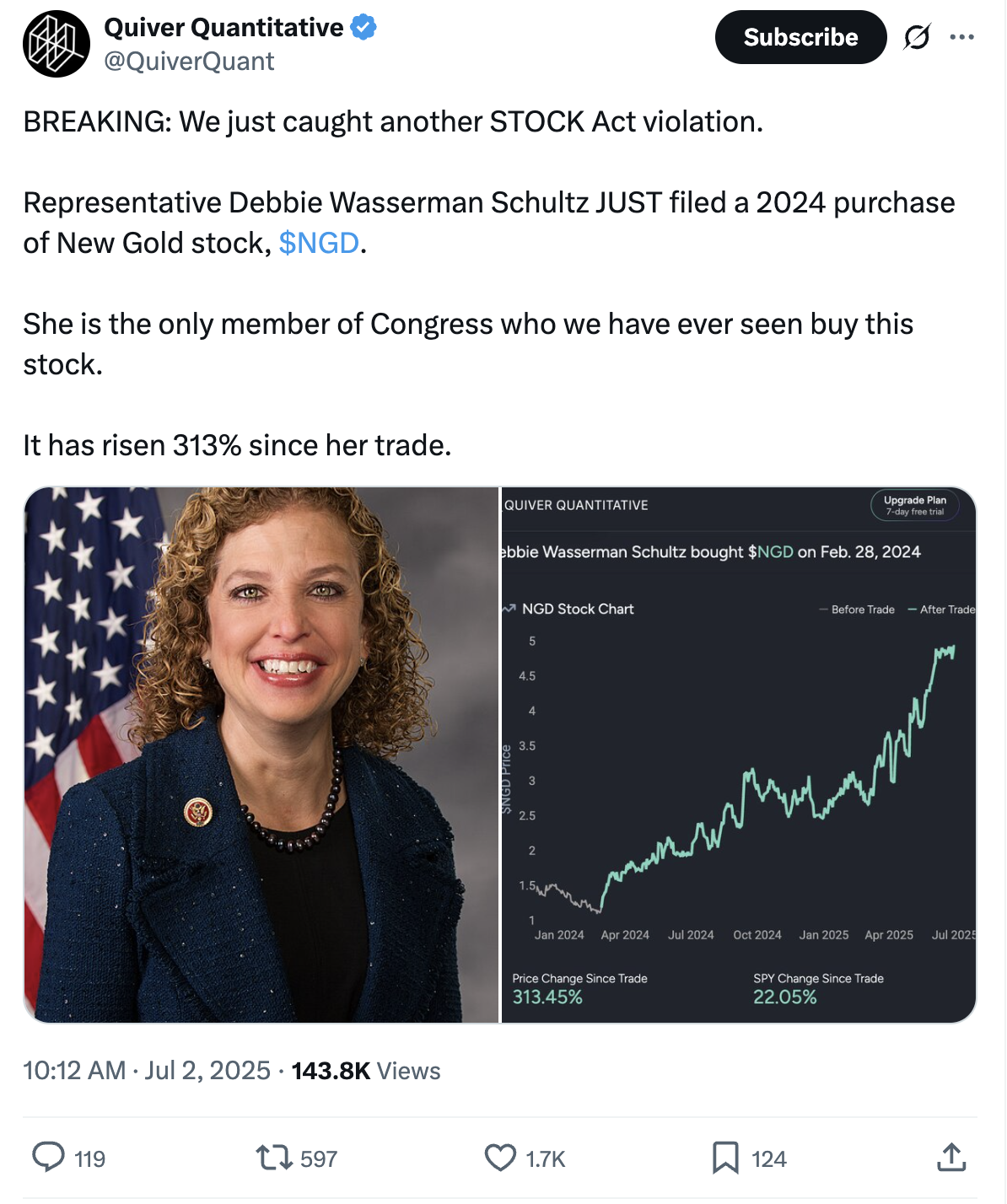Open the NGD stock chart image
The height and width of the screenshot is (1204, 1007).
click(739, 755)
